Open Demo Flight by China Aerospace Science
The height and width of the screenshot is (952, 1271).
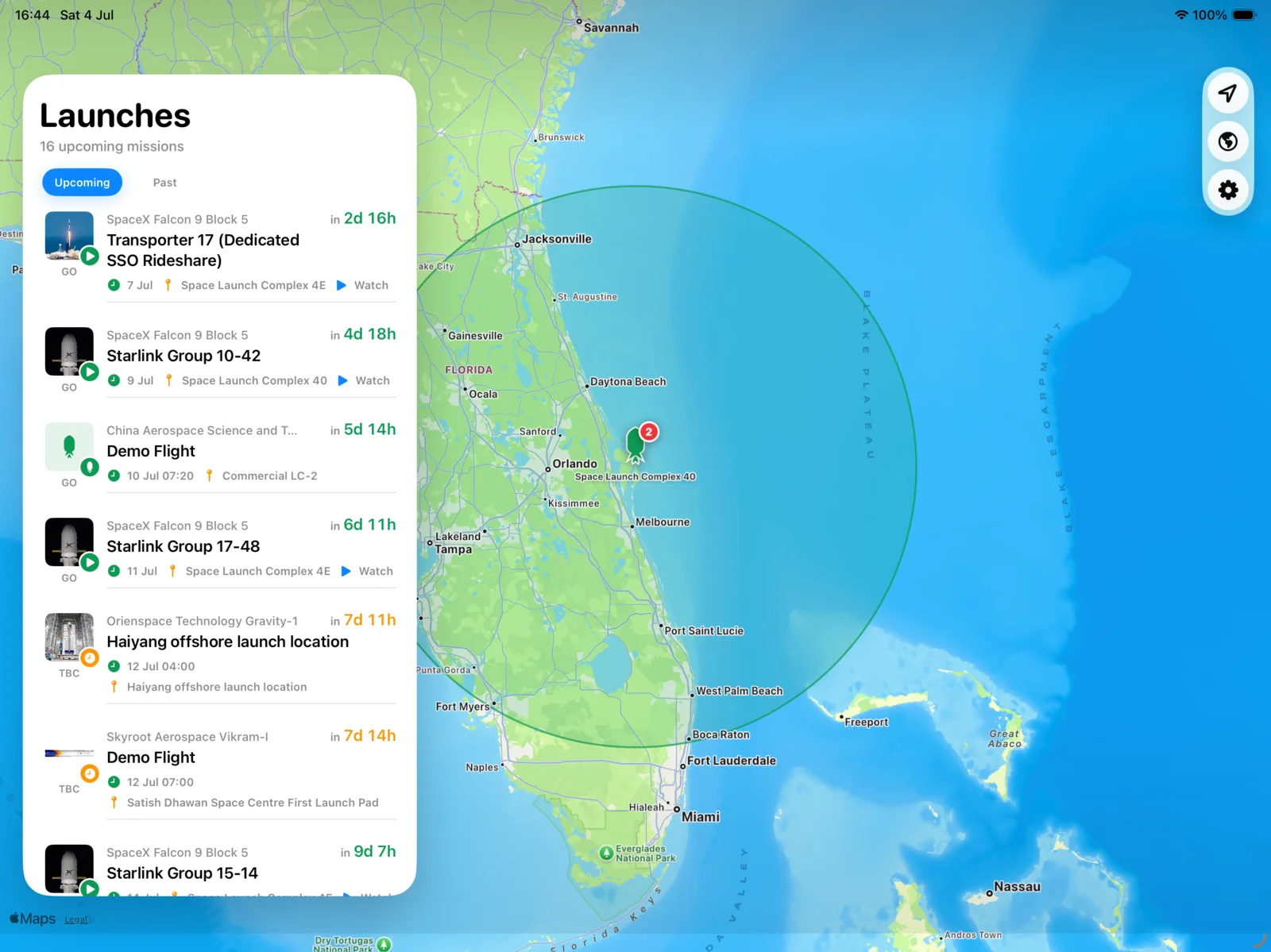coord(151,451)
